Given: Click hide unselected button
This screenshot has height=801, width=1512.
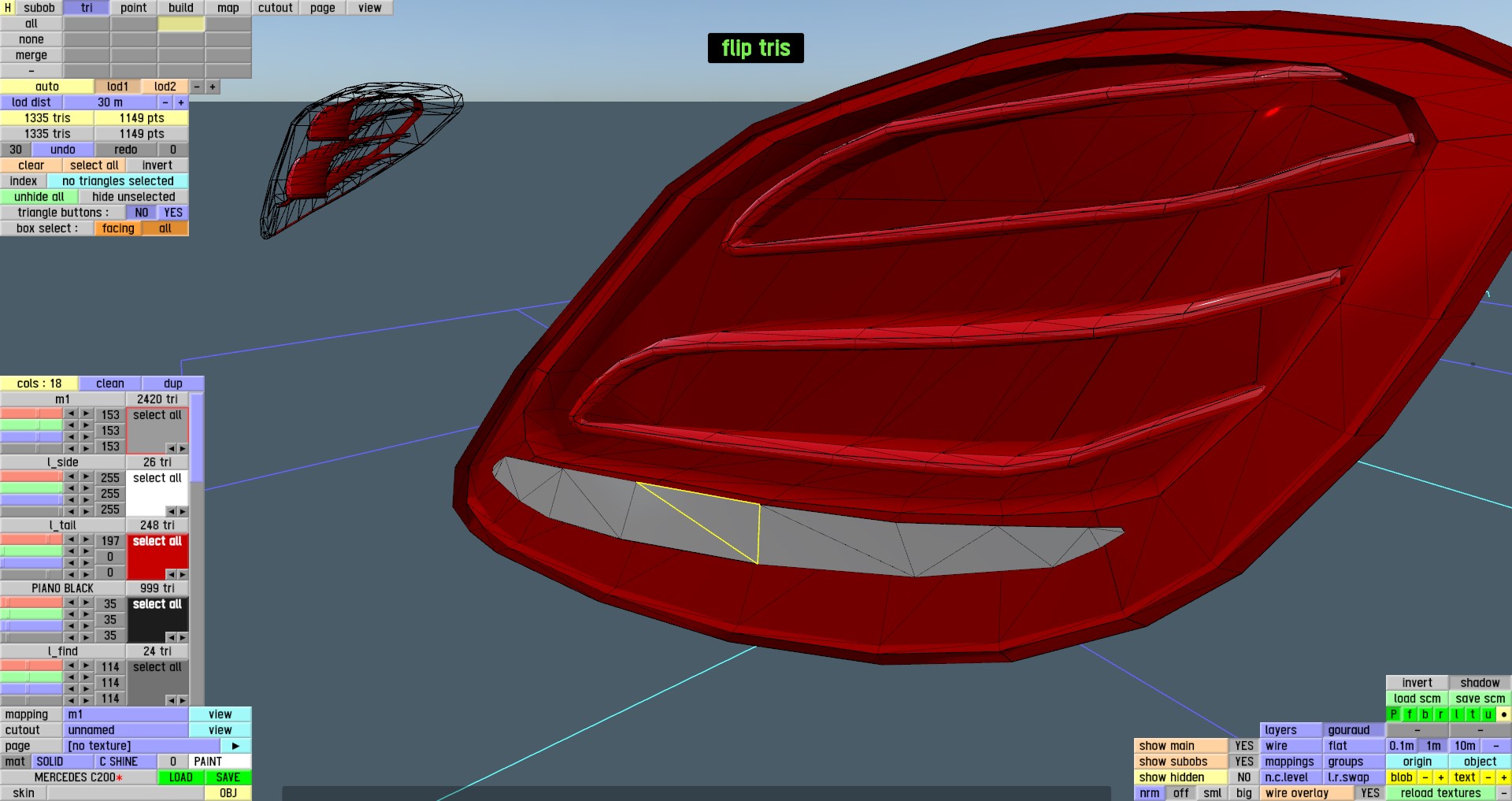Looking at the screenshot, I should [x=134, y=197].
